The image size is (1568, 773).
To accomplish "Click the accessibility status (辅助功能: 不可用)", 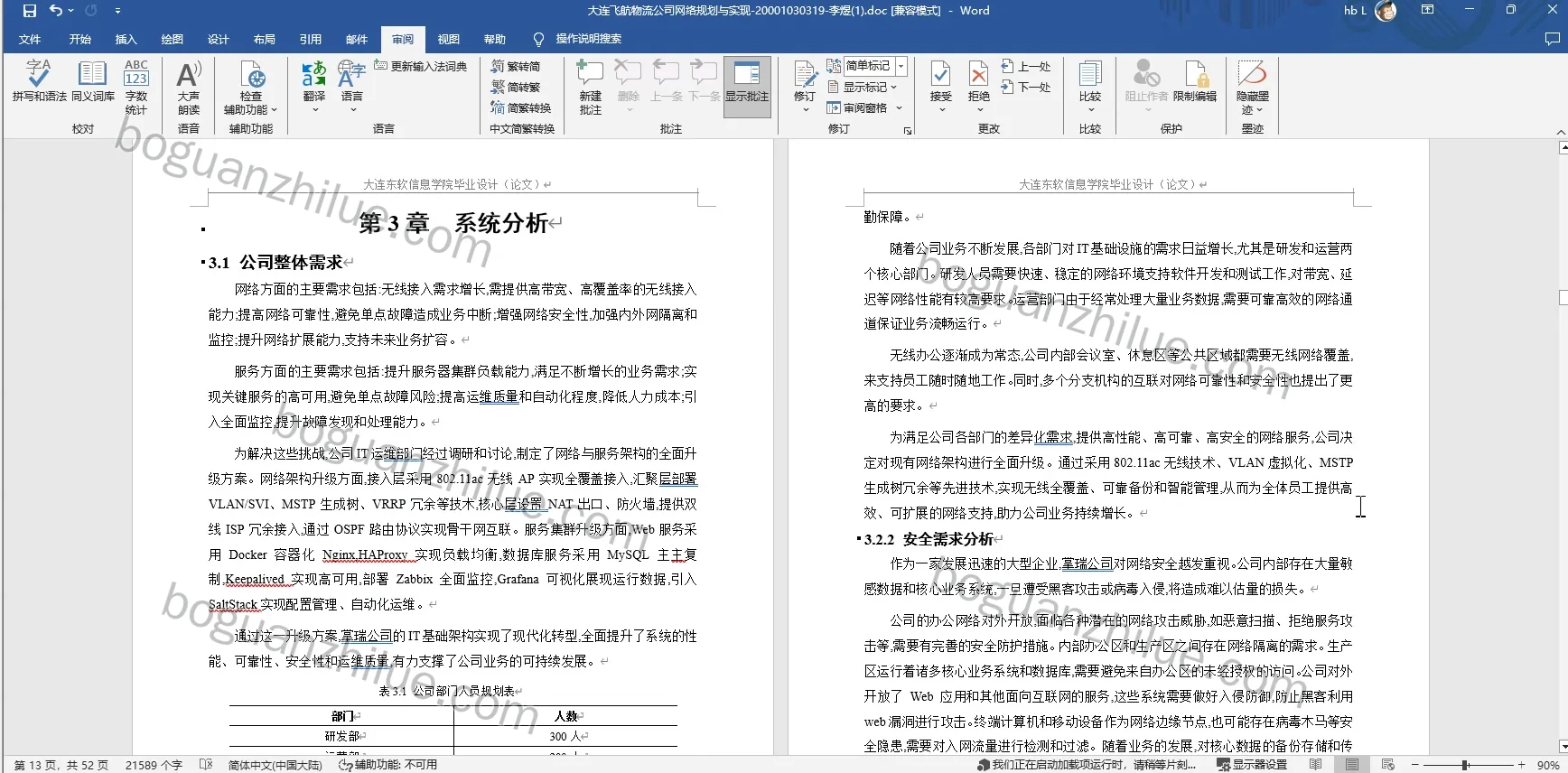I will point(387,765).
